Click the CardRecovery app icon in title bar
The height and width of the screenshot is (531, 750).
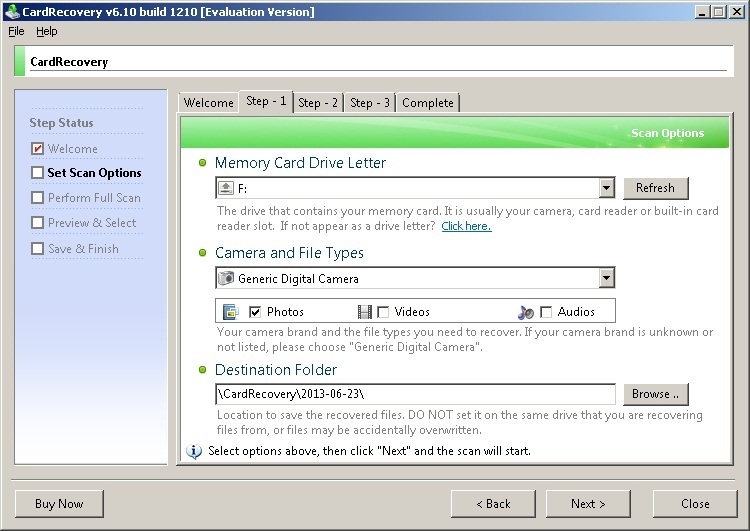[x=12, y=11]
